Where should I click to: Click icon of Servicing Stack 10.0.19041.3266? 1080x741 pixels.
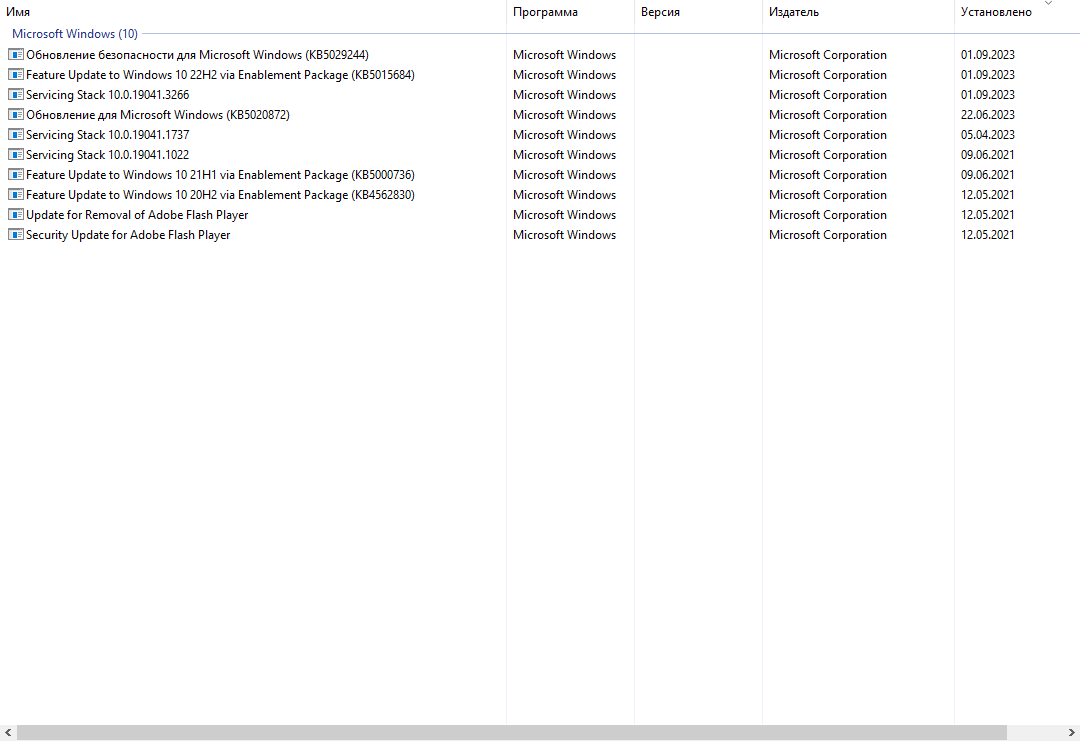(x=15, y=94)
